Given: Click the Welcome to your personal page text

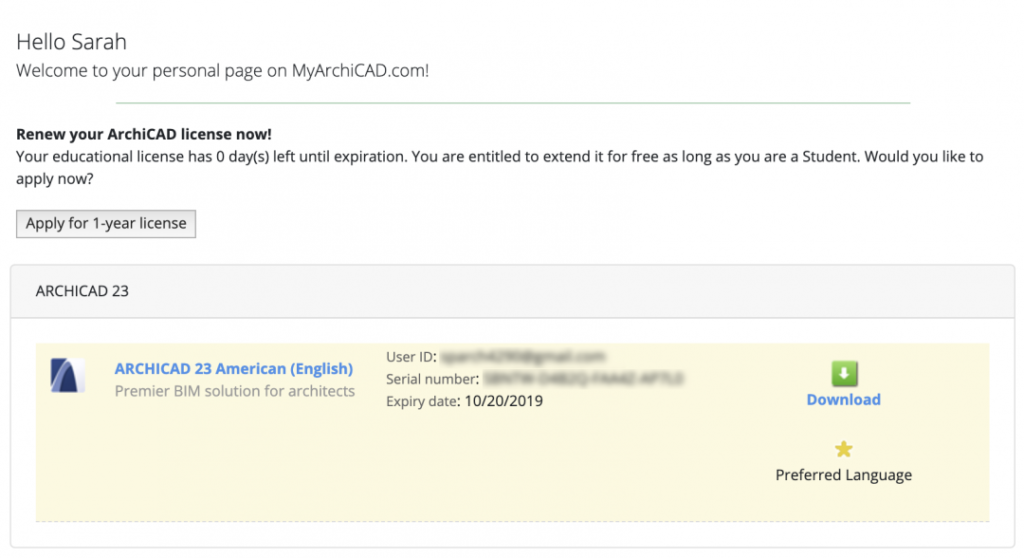Looking at the screenshot, I should pyautogui.click(x=223, y=71).
